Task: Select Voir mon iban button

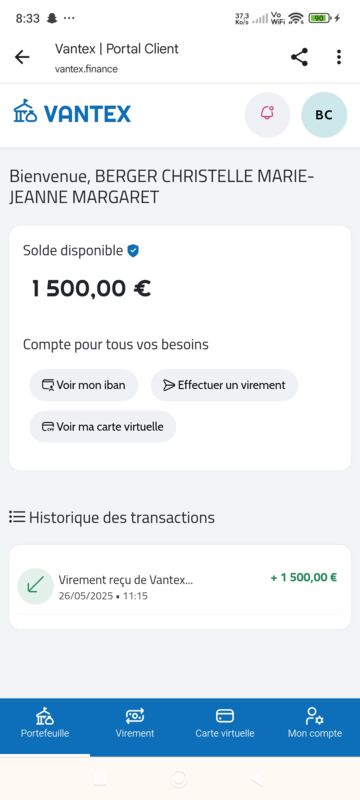Action: coord(84,385)
